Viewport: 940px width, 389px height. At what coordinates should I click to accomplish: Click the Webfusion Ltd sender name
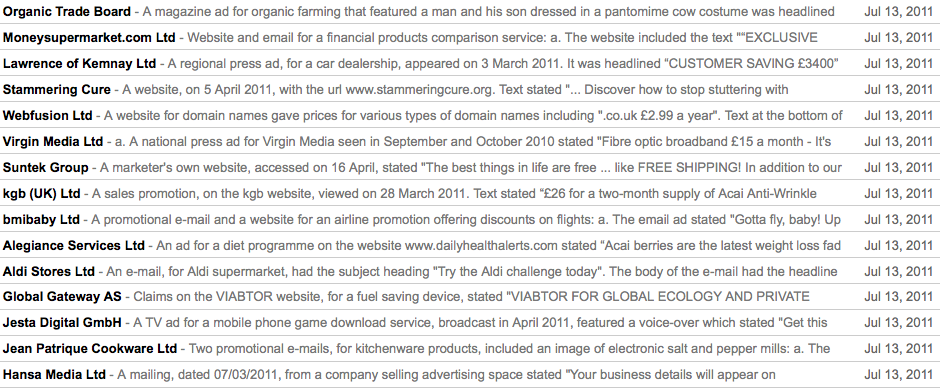coord(48,115)
